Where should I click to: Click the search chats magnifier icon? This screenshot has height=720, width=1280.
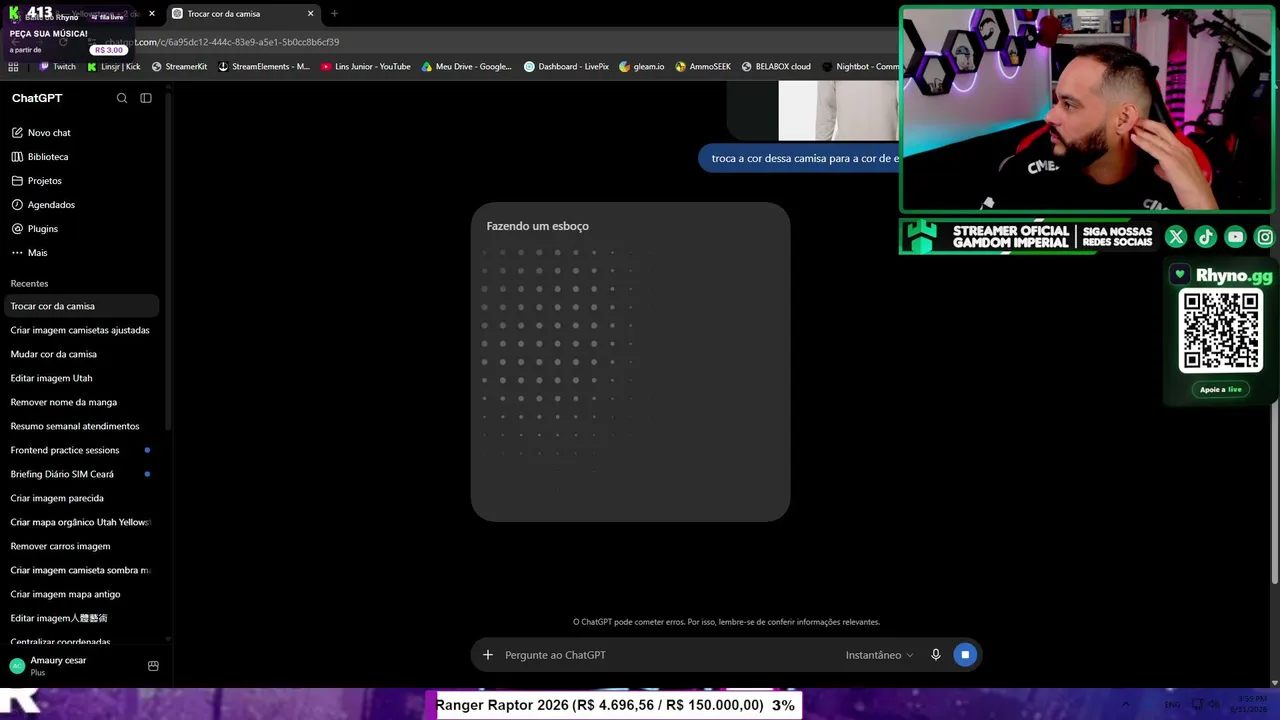coord(122,98)
